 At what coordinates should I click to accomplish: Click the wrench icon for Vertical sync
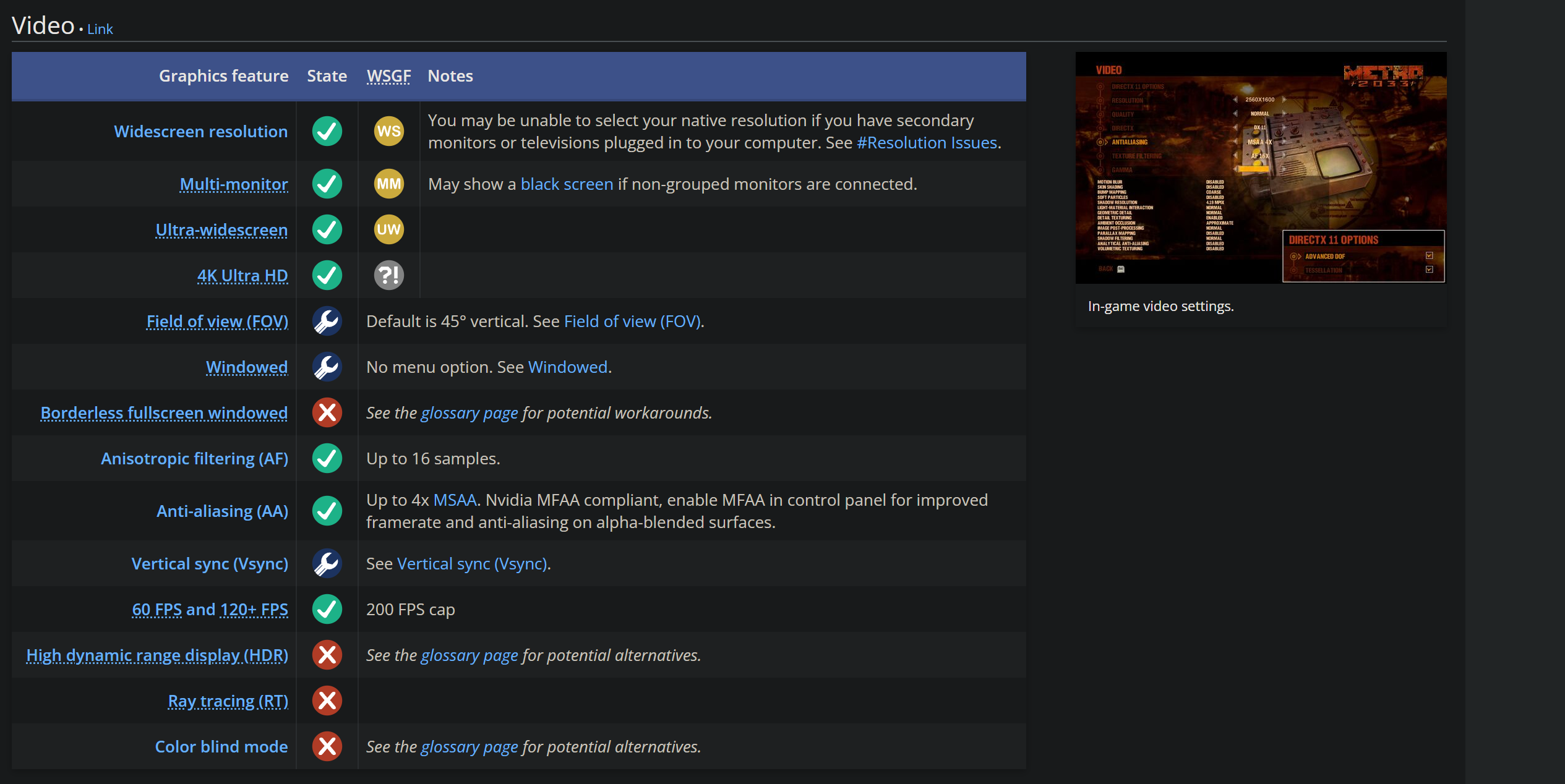[327, 563]
